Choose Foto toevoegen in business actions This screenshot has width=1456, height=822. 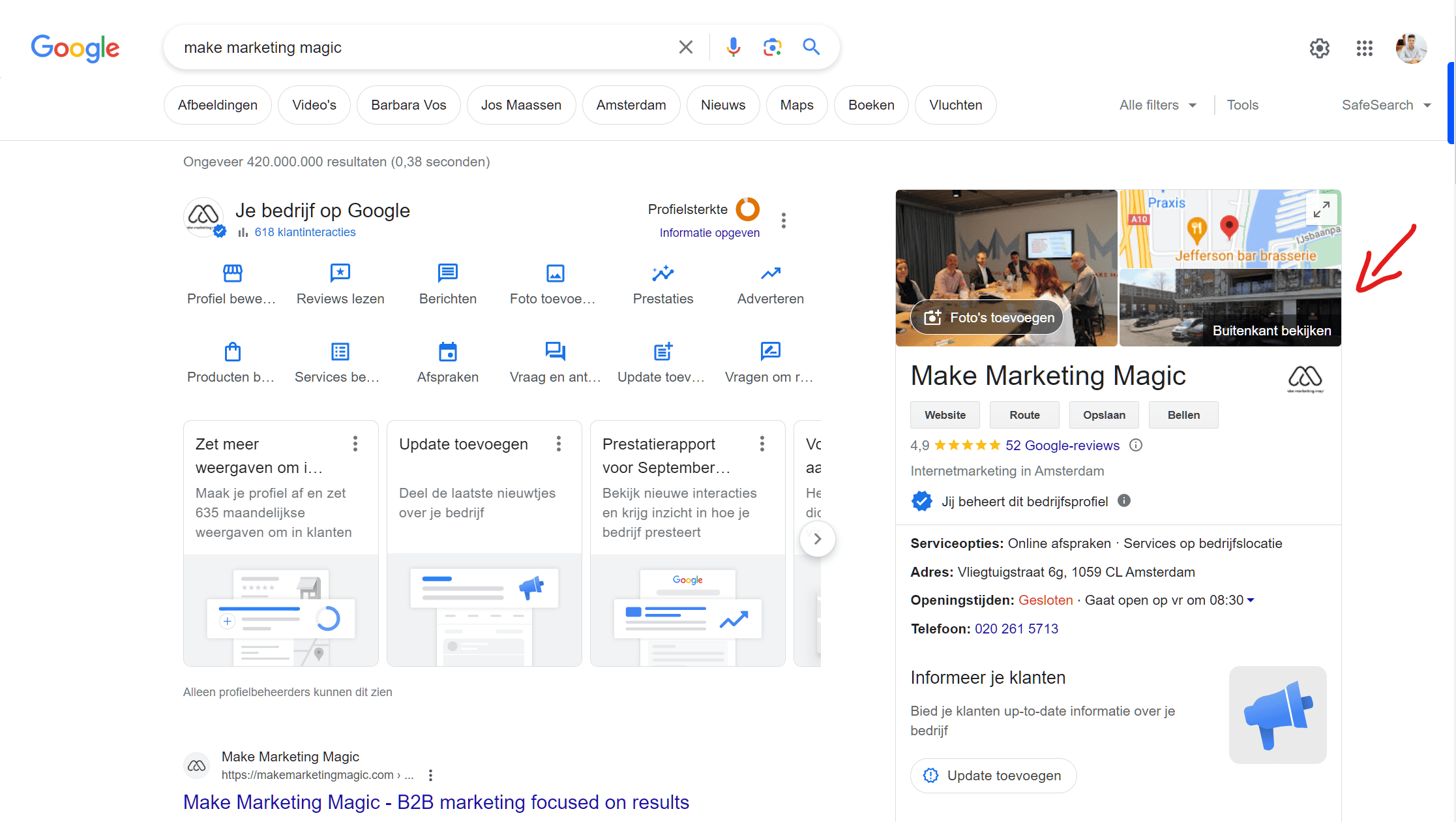point(555,284)
